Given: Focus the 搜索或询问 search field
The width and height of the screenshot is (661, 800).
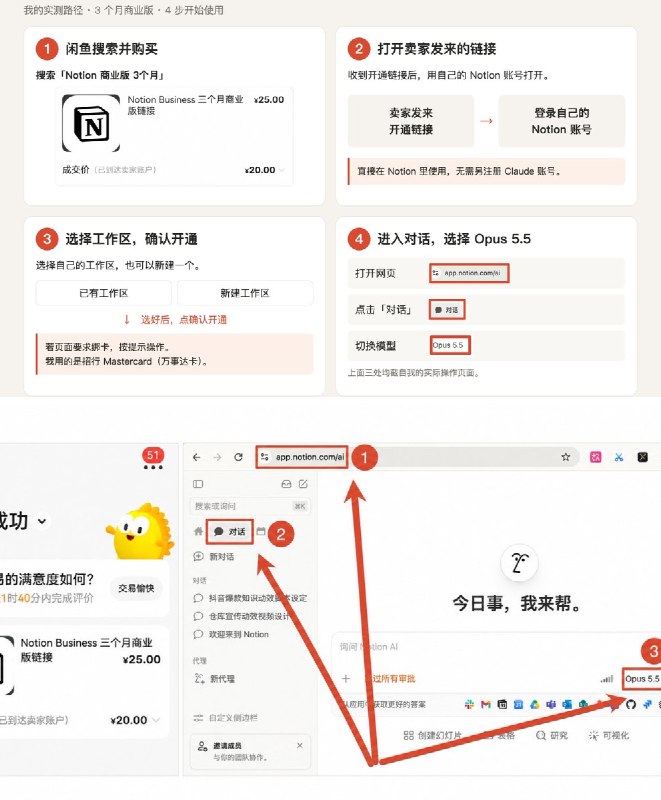Looking at the screenshot, I should [x=250, y=506].
